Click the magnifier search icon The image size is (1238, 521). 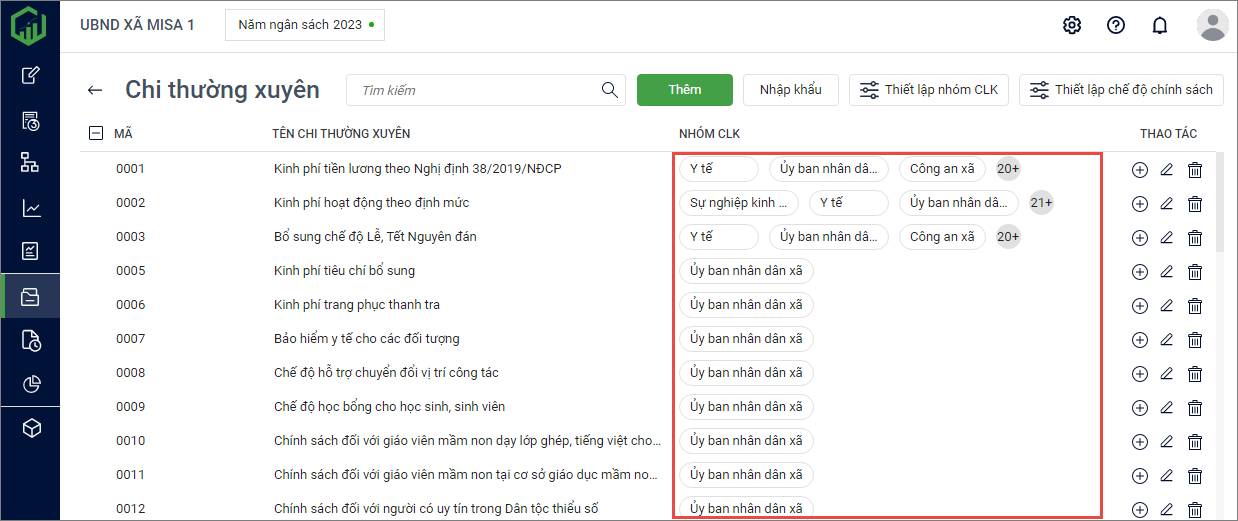click(610, 90)
